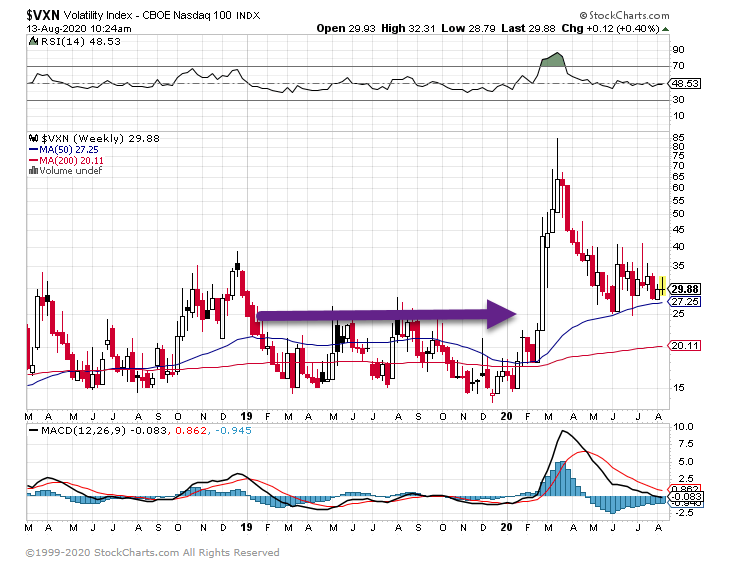
Task: Click the green up-triangle change indicator
Action: click(x=666, y=29)
